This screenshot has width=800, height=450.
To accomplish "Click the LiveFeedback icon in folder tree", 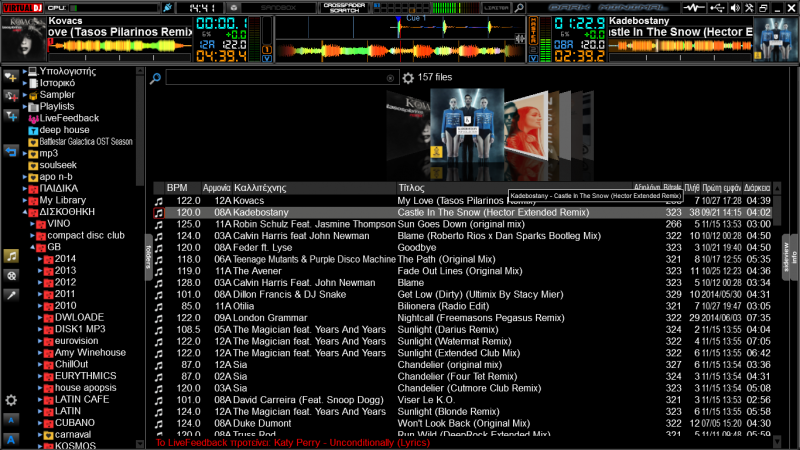I will coord(33,118).
